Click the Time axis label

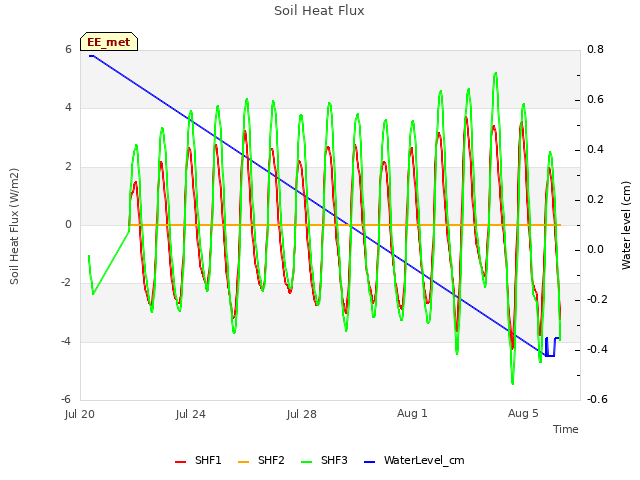[x=566, y=429]
